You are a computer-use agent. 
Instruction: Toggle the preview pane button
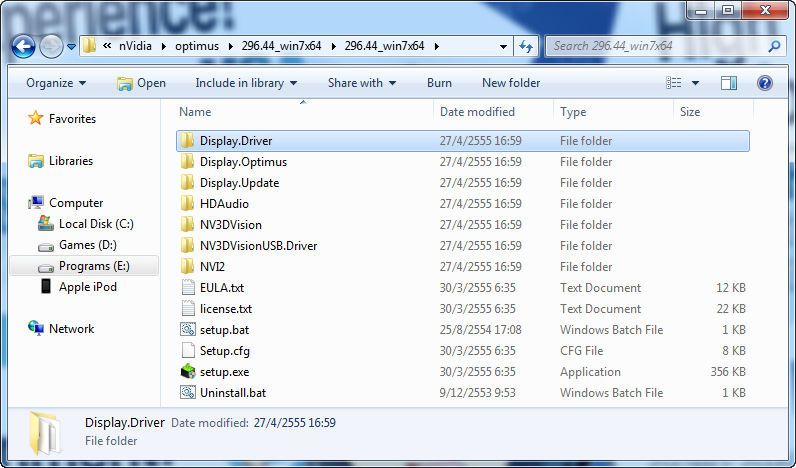tap(729, 83)
